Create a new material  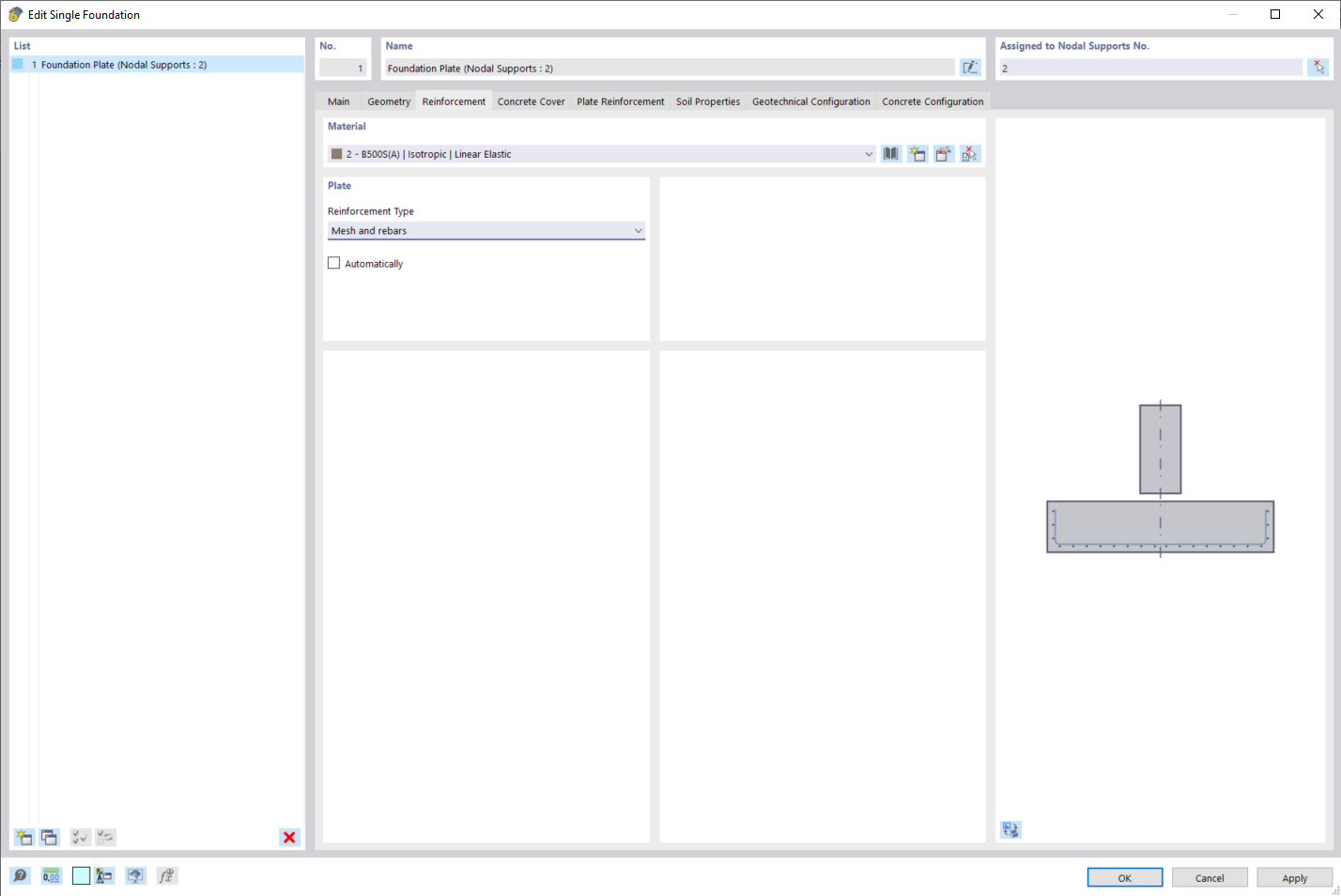[x=917, y=153]
